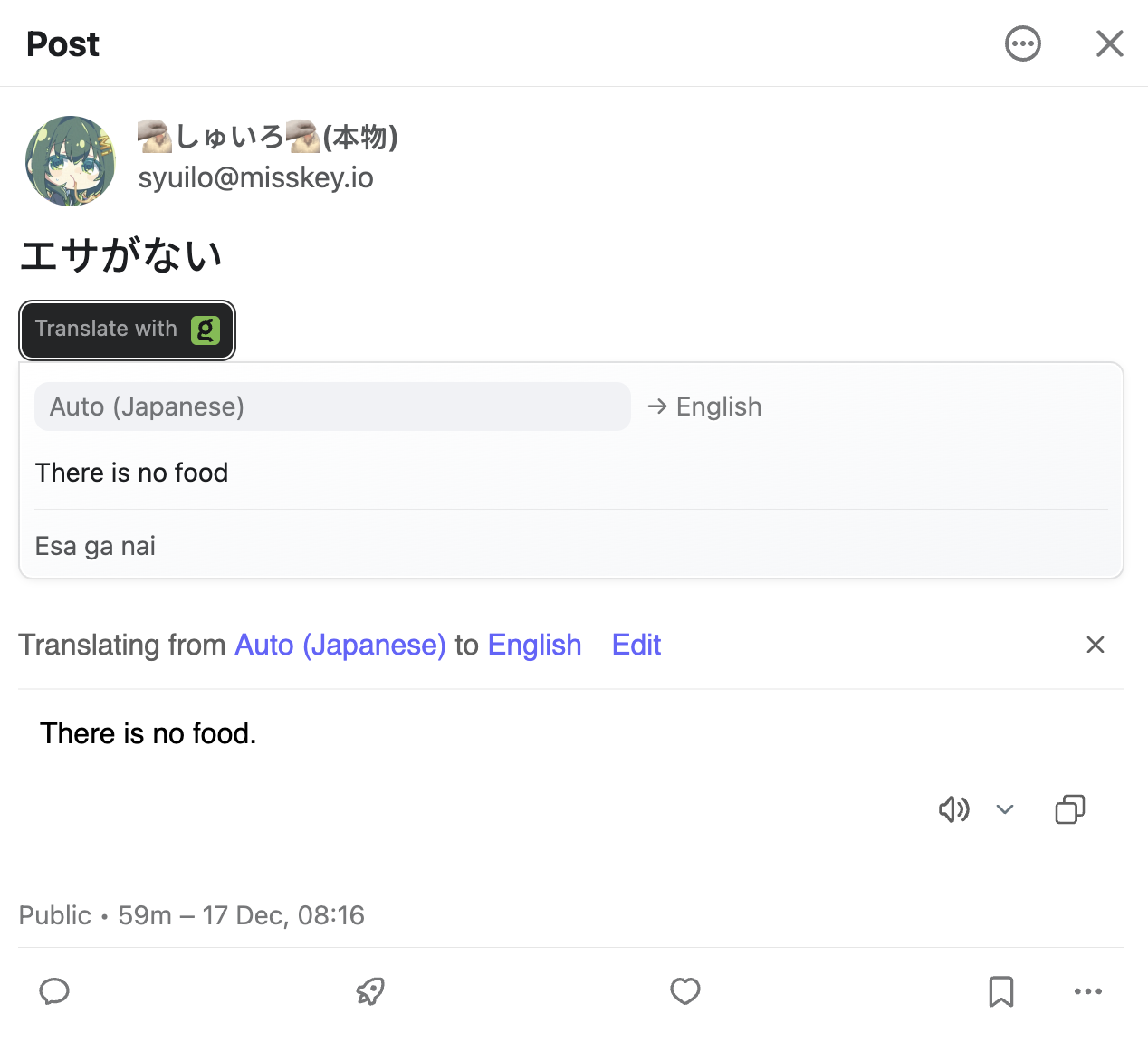Click the syuilo@misskey.io account handle
The image size is (1148, 1052).
[x=255, y=177]
